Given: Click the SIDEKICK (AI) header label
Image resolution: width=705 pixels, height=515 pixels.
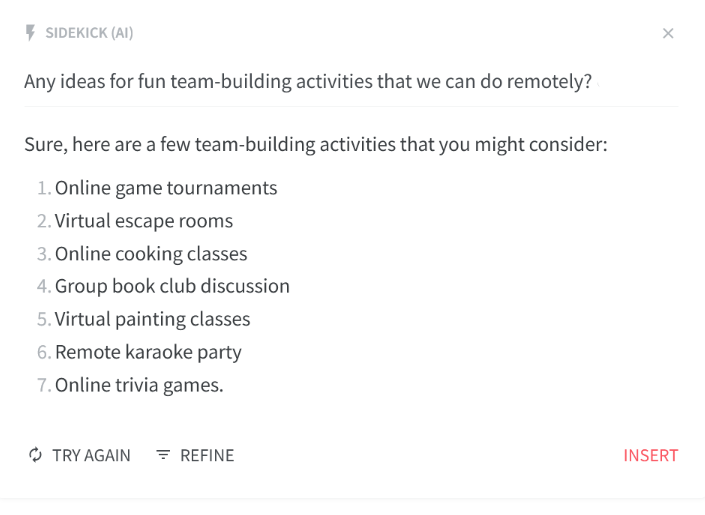Looking at the screenshot, I should (89, 33).
